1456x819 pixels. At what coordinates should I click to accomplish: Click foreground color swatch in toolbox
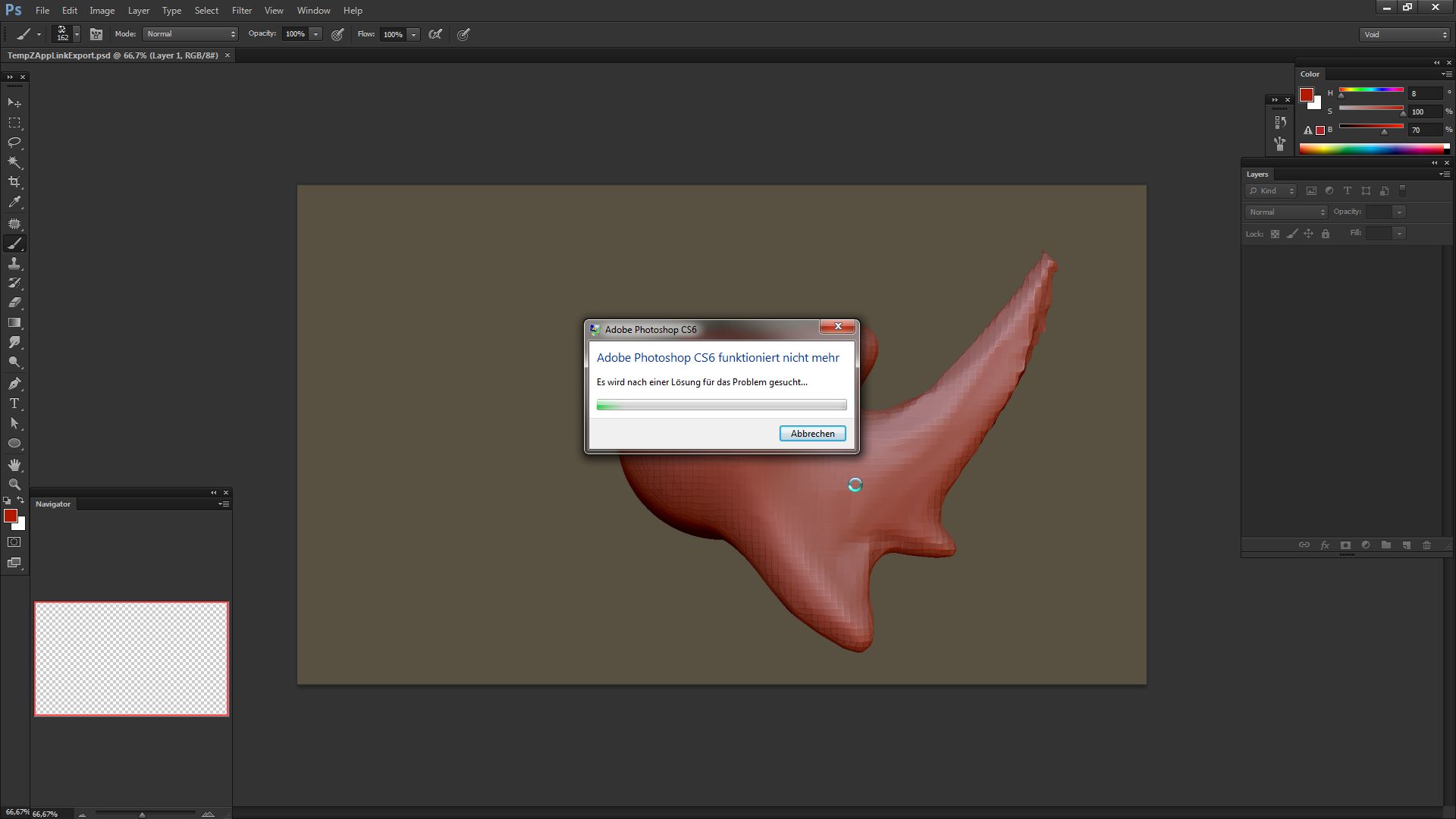(11, 516)
